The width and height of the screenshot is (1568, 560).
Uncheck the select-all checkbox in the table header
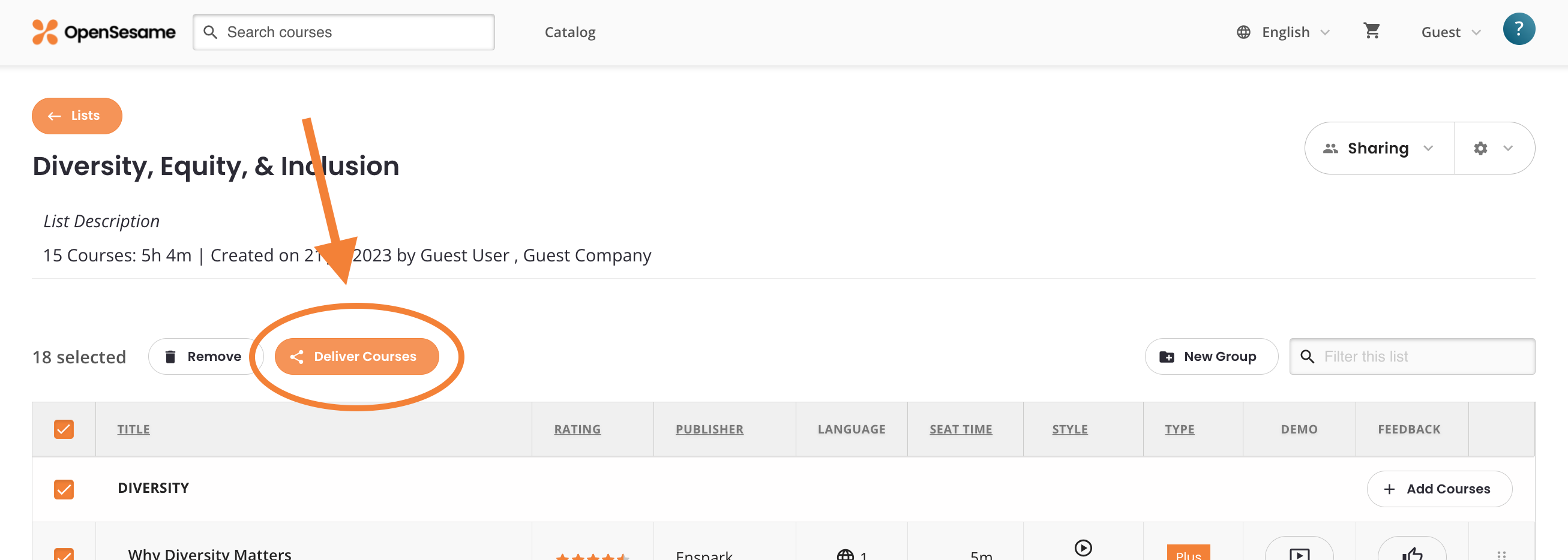coord(63,429)
